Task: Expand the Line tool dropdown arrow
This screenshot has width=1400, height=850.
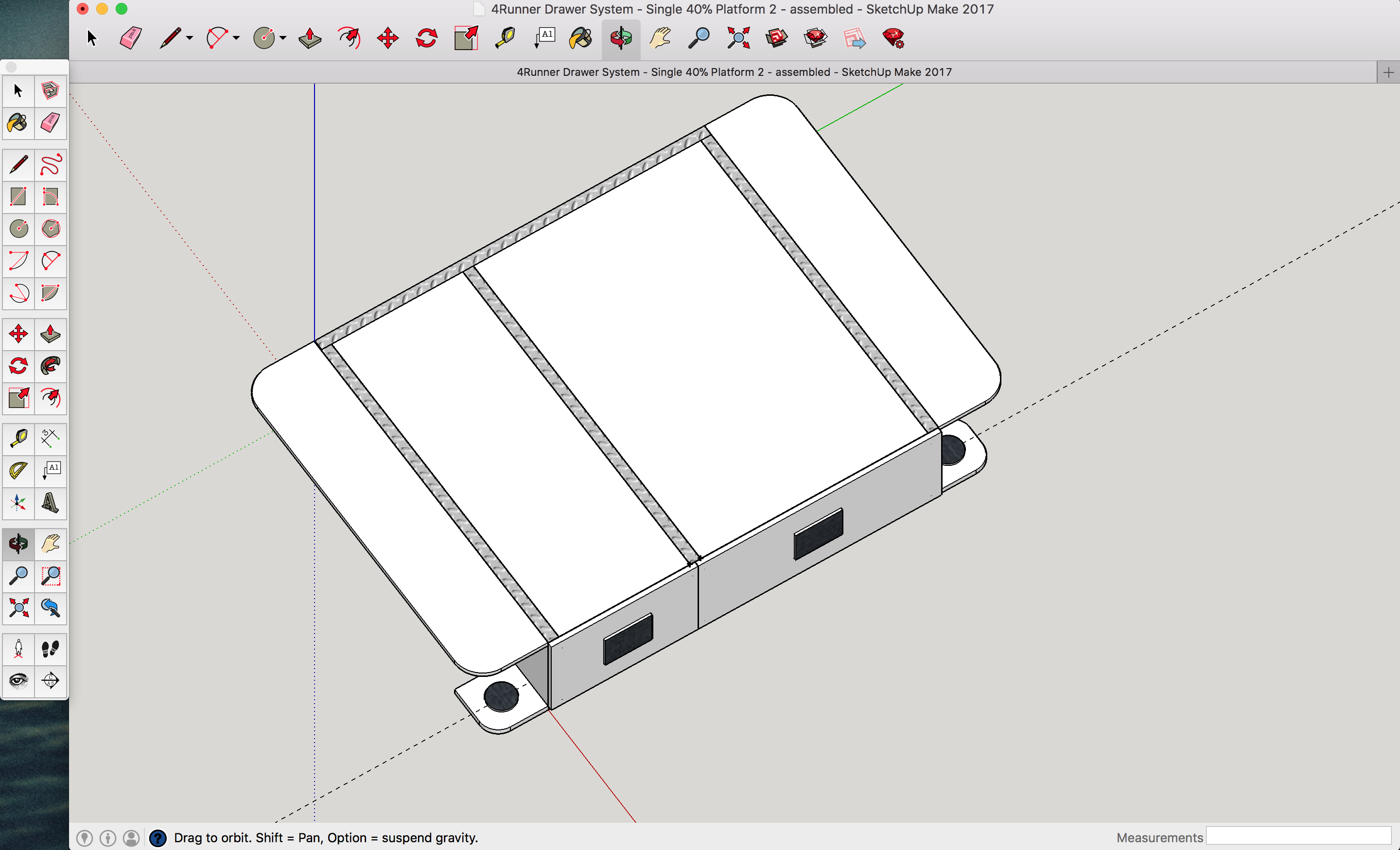Action: click(190, 38)
